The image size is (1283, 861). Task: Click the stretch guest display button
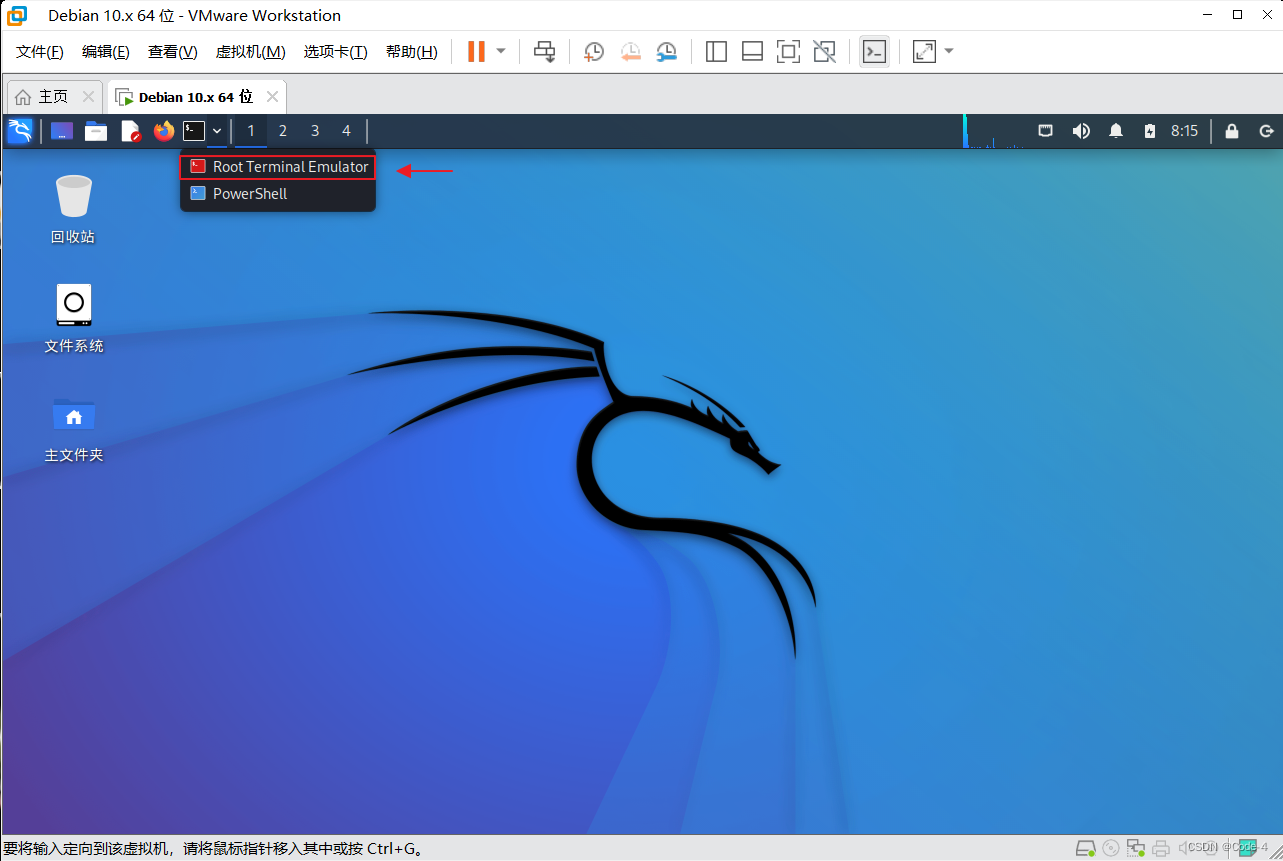point(924,51)
